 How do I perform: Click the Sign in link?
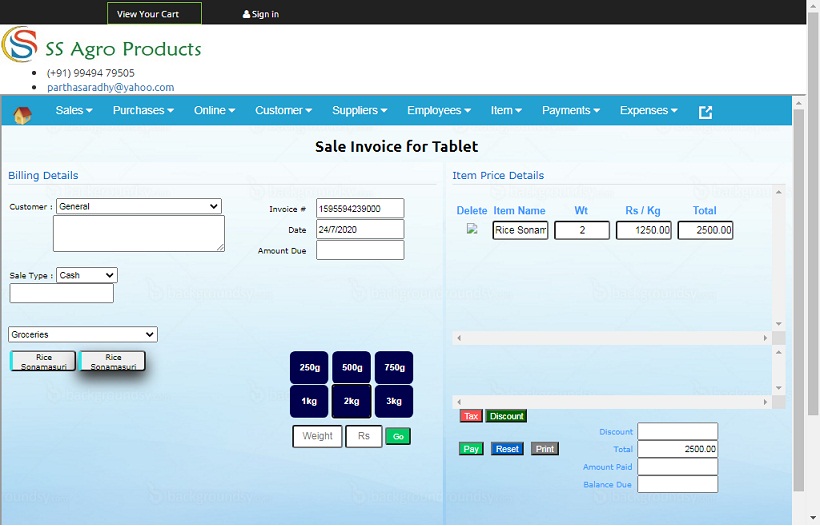[260, 14]
